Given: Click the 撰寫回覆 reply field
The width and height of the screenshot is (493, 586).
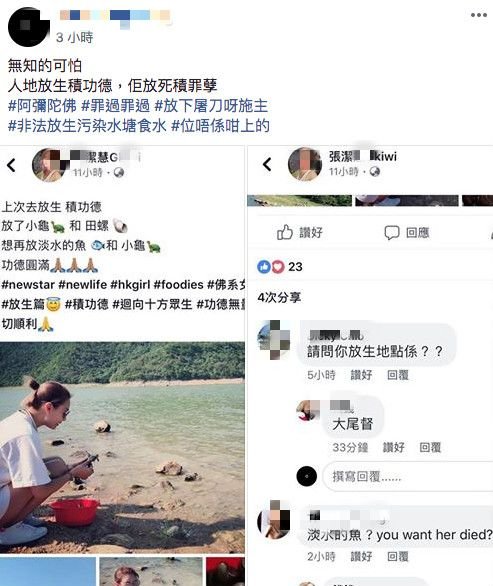Looking at the screenshot, I should click(x=407, y=476).
